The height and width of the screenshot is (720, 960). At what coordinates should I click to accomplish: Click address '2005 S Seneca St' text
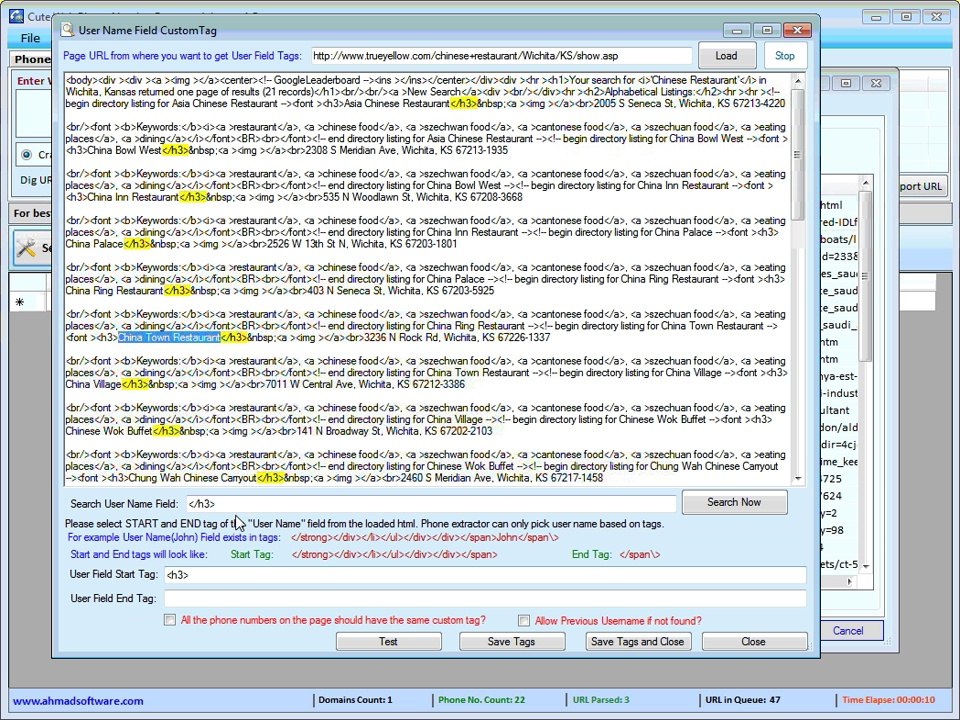(x=634, y=103)
